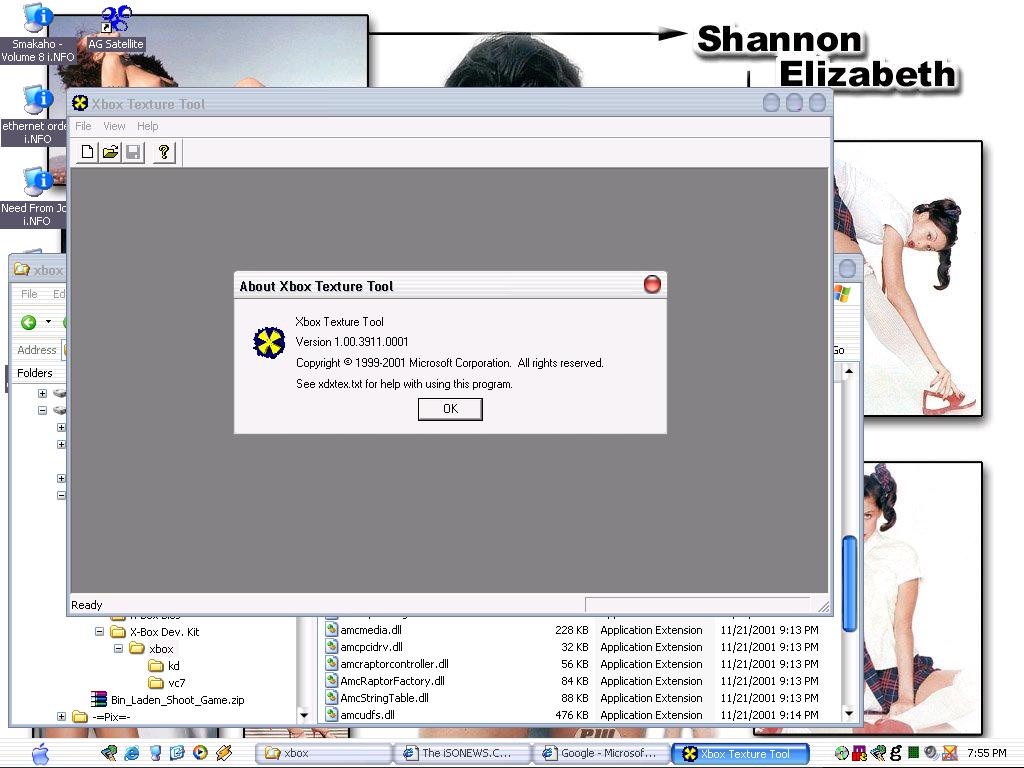Switch to Google - Microsof... taskbar button
Screen dimensions: 1024x768
601,753
